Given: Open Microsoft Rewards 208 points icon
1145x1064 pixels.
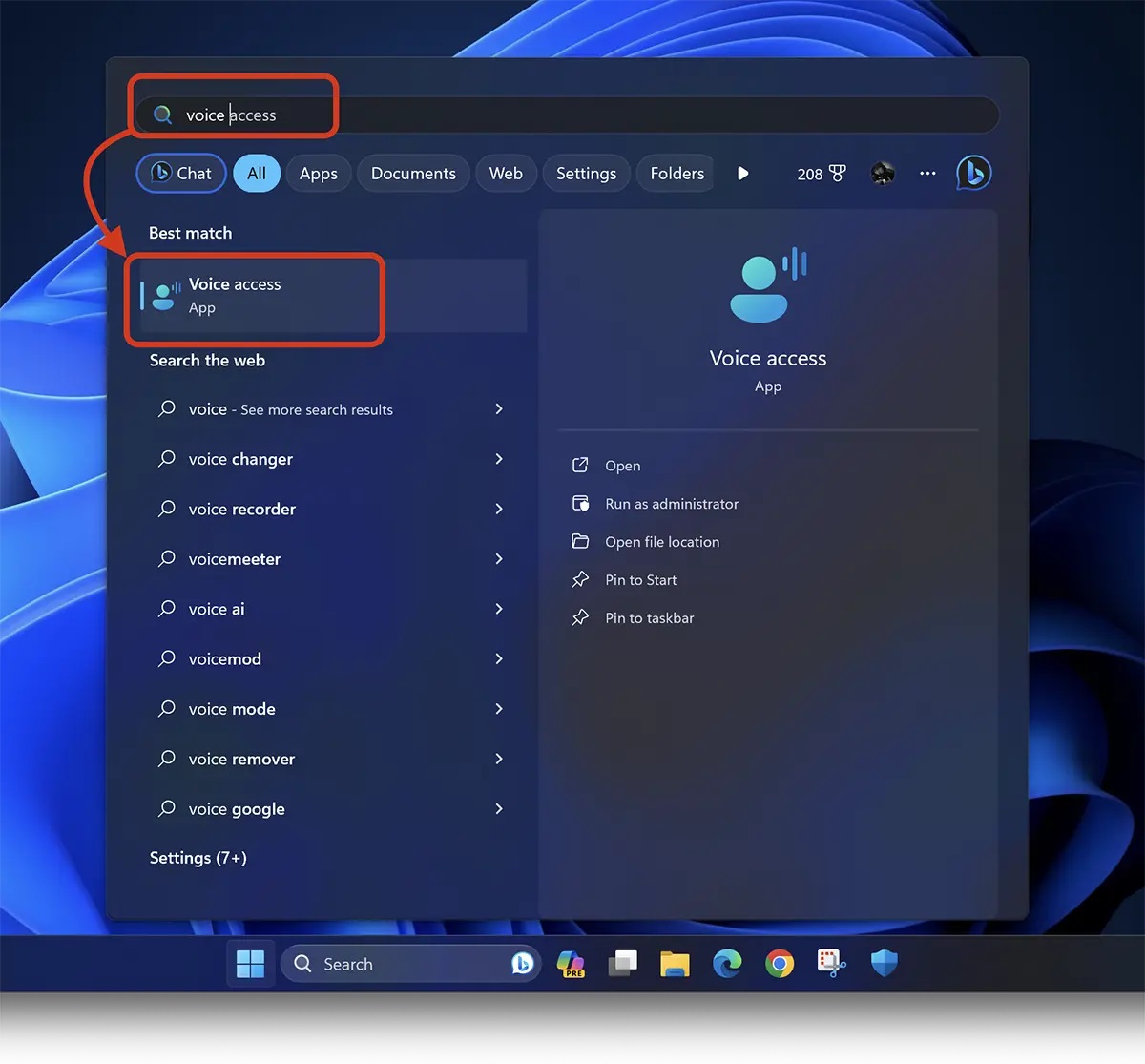Looking at the screenshot, I should 821,174.
